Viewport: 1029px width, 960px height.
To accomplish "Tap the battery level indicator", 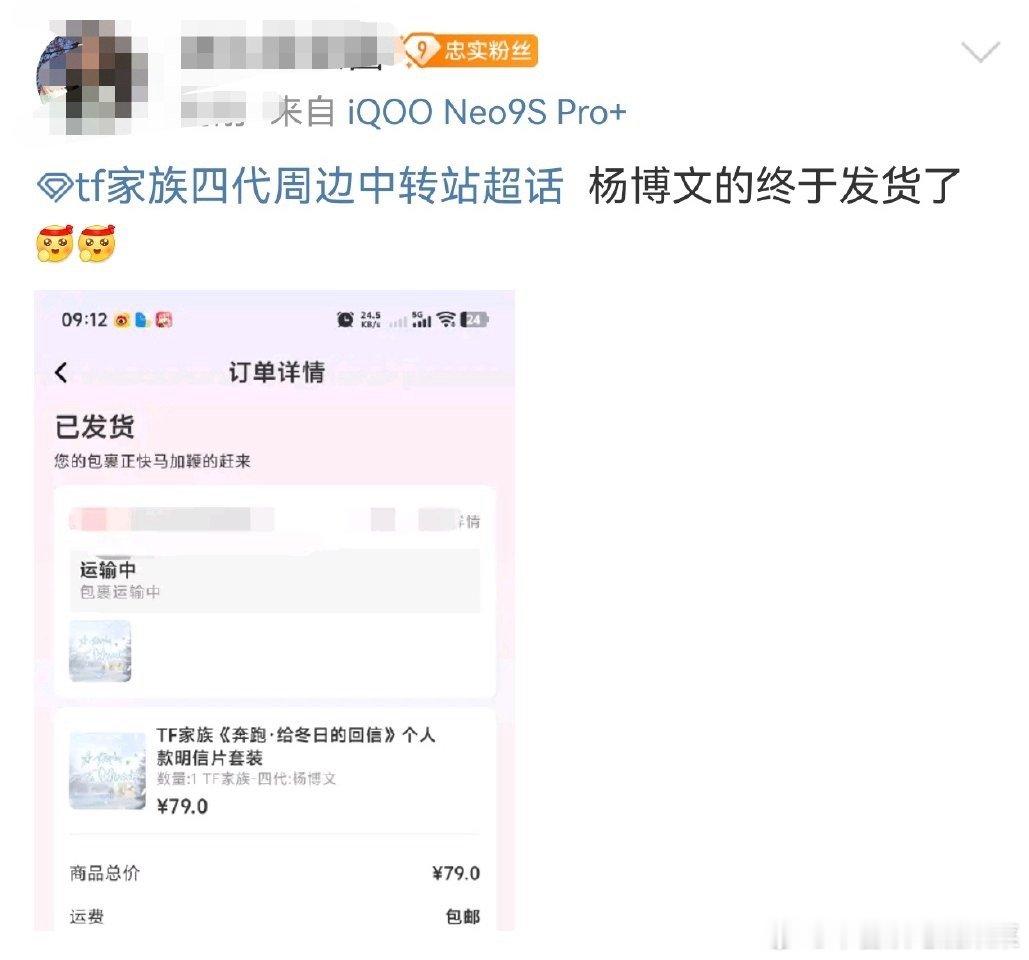I will (x=474, y=320).
